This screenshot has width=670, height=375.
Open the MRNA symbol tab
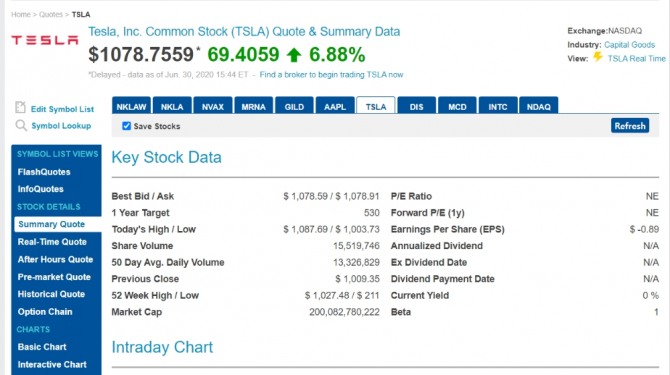click(253, 105)
